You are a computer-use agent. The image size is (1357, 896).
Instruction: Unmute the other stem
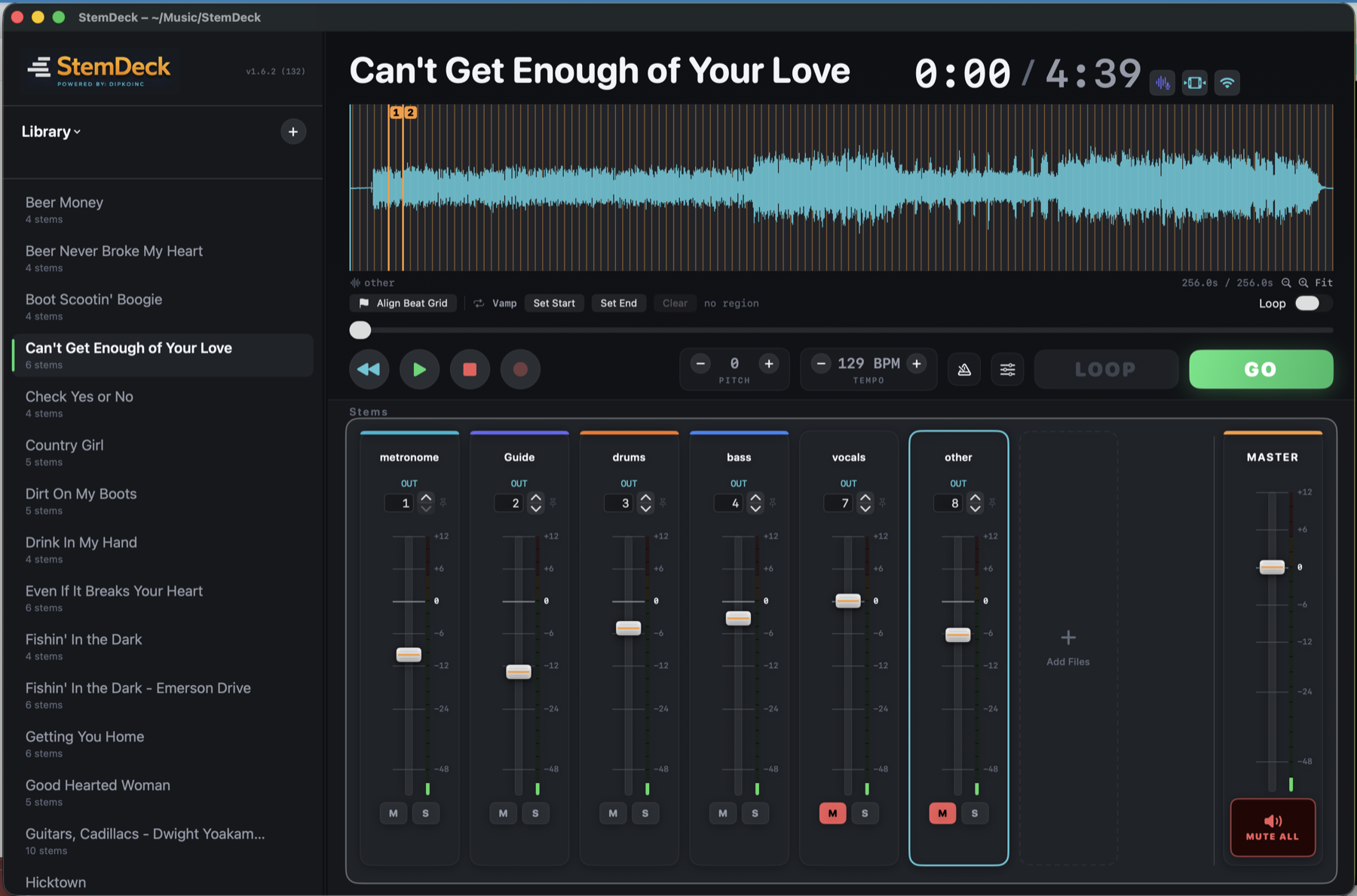click(942, 813)
